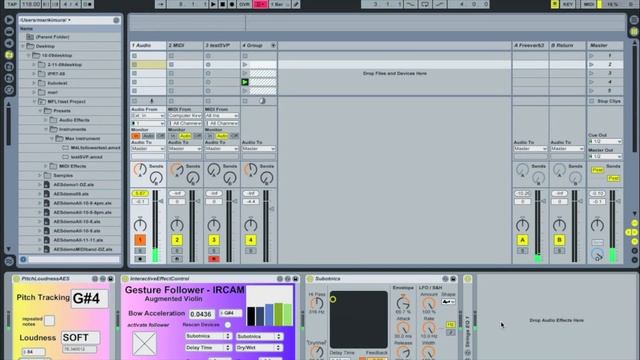This screenshot has width=640, height=360.
Task: Select the 1 Audio track header
Action: pos(148,45)
